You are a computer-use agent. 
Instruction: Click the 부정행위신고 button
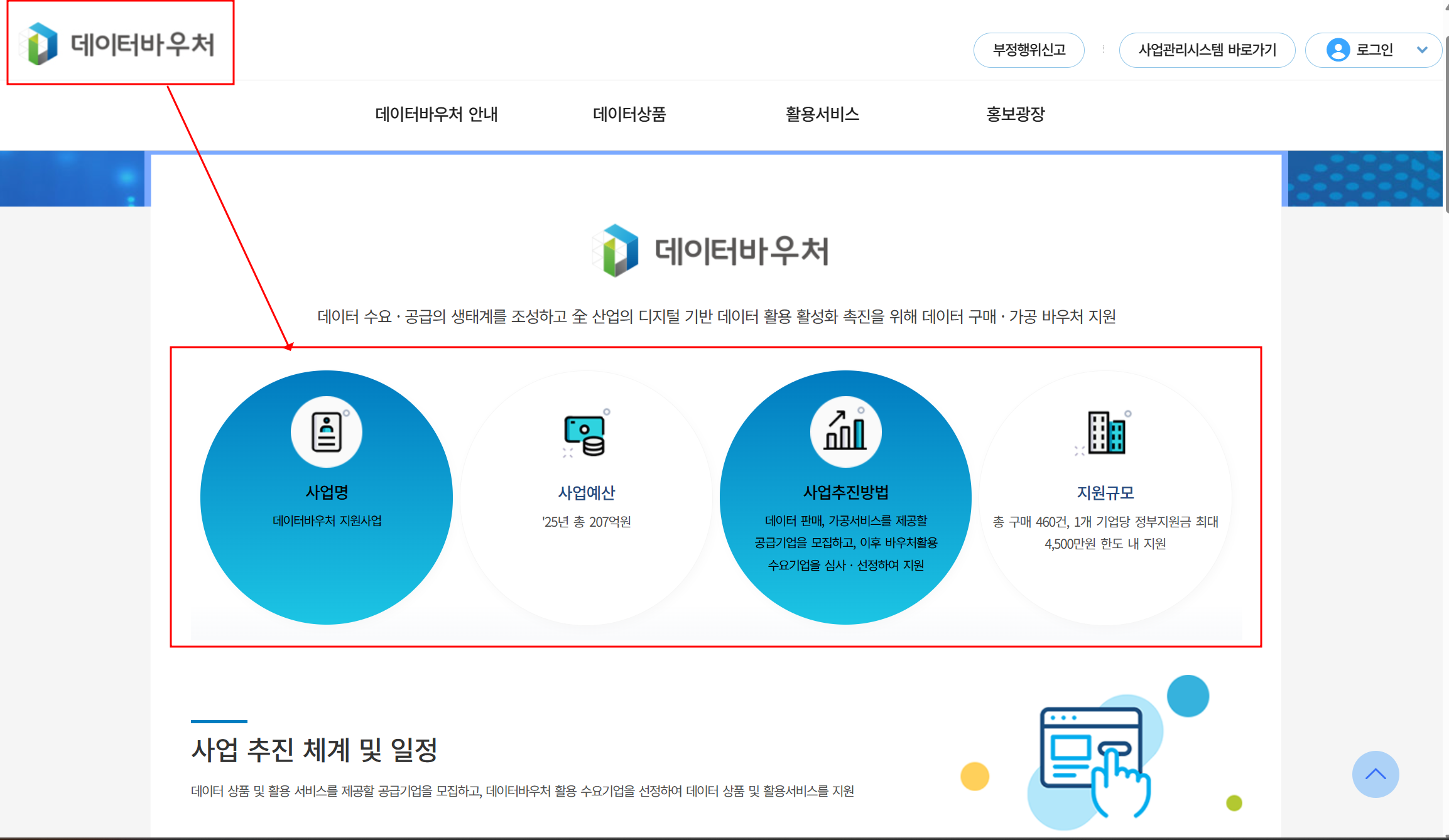[1029, 50]
